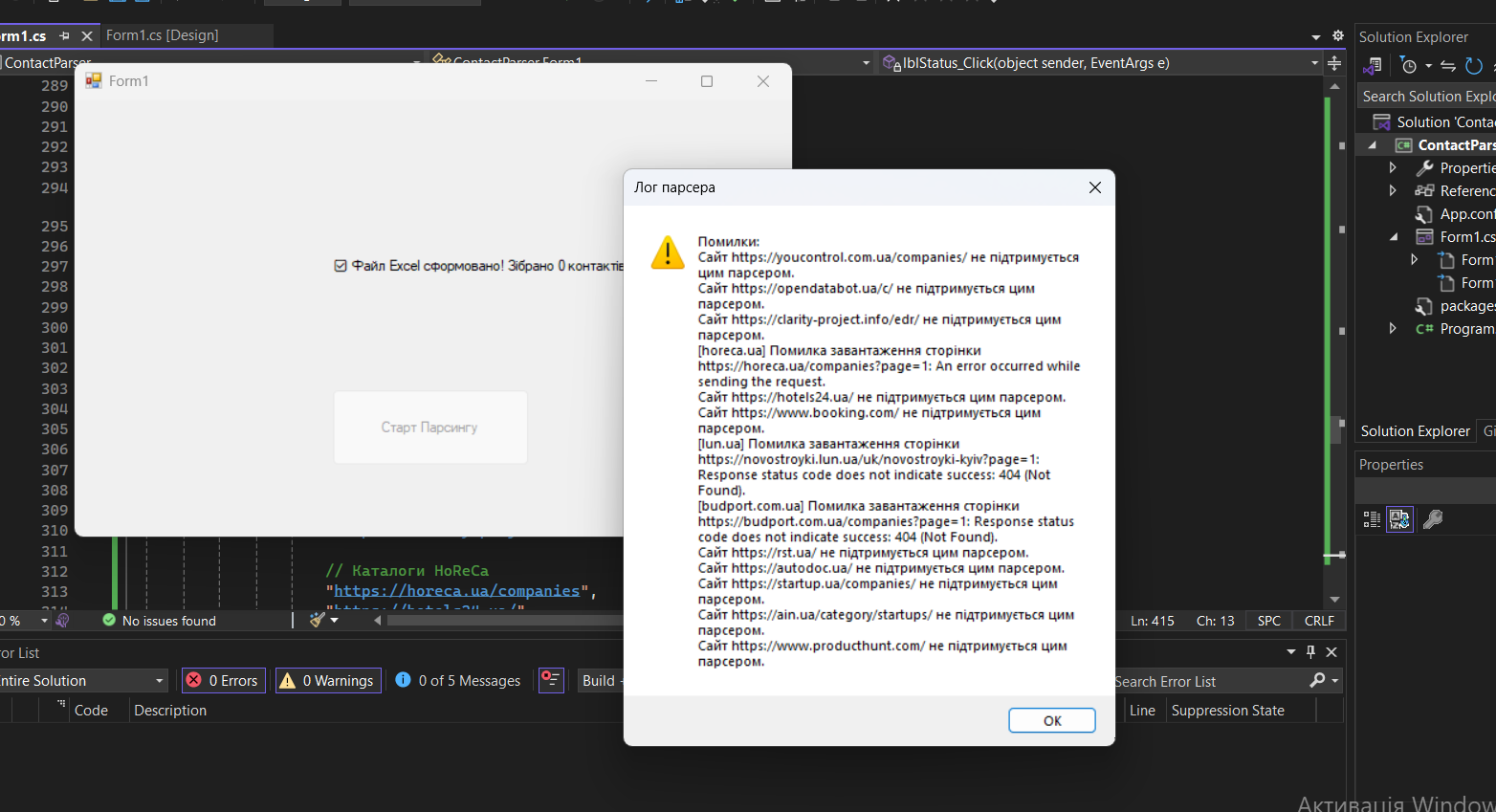Switch to the Form1.cs [Design] tab
This screenshot has height=812, width=1496.
(163, 35)
